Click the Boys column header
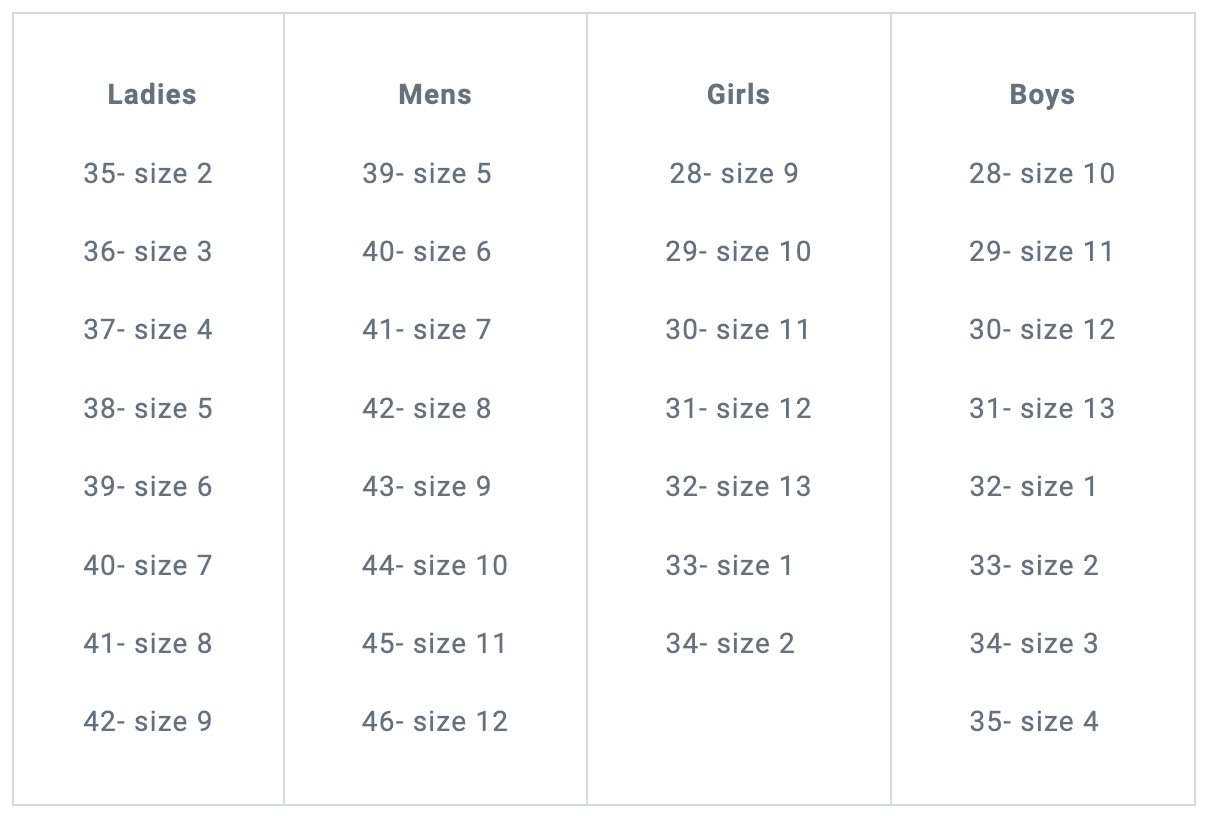The image size is (1206, 816). pos(1042,95)
